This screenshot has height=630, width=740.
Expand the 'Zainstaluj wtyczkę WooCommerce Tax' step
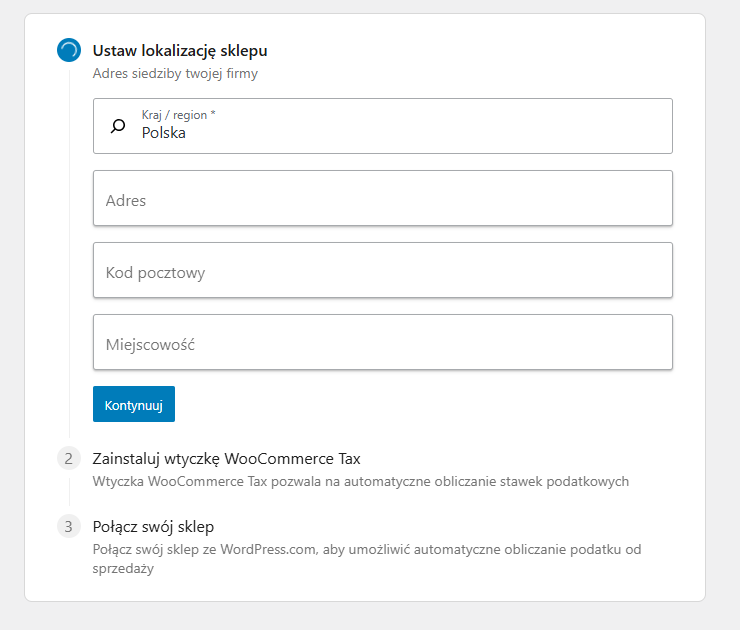pos(226,459)
